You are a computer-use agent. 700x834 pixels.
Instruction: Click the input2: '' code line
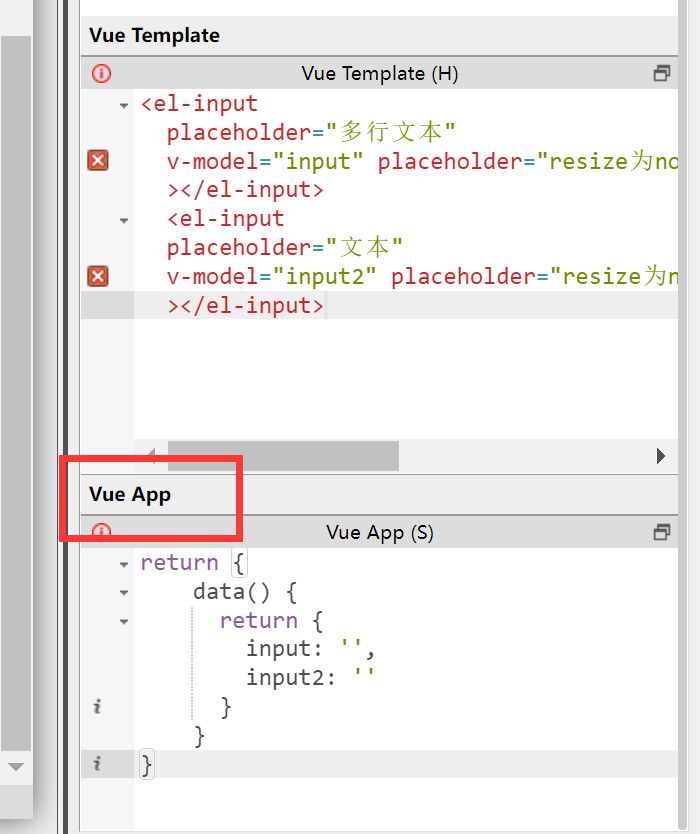point(311,678)
